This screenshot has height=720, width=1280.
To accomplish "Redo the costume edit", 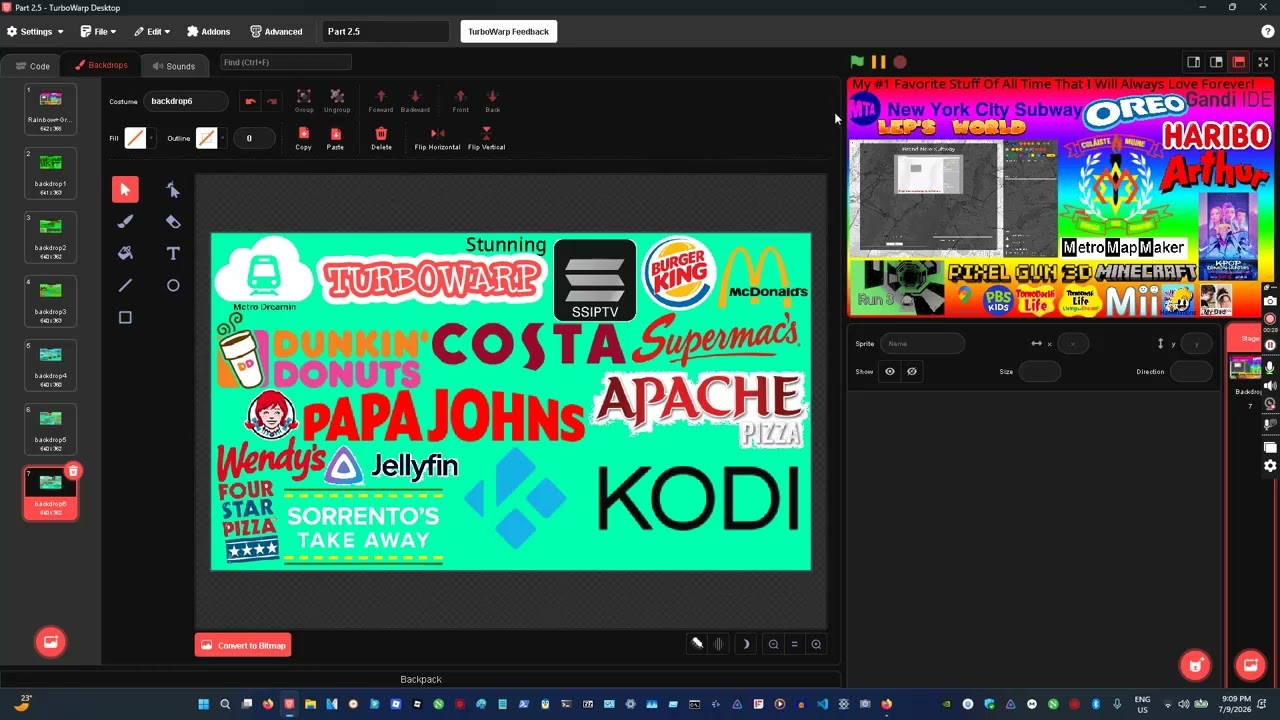I will tap(271, 101).
